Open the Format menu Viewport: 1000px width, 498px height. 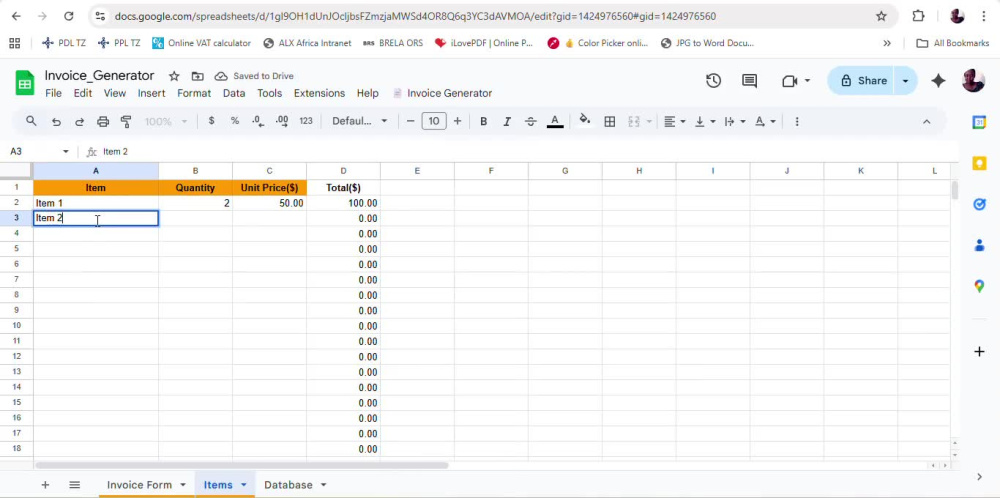point(194,93)
